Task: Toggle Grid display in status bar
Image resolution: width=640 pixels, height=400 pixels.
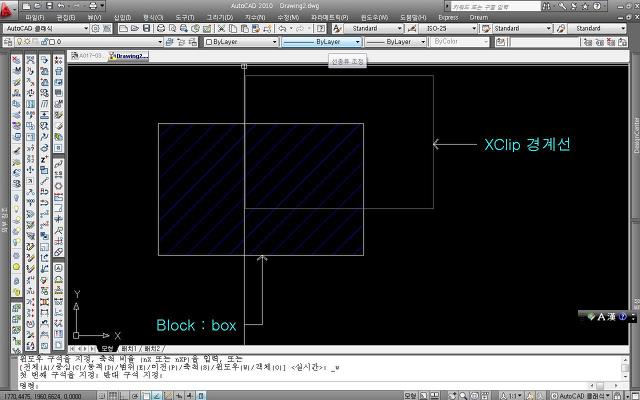Action: (x=113, y=396)
